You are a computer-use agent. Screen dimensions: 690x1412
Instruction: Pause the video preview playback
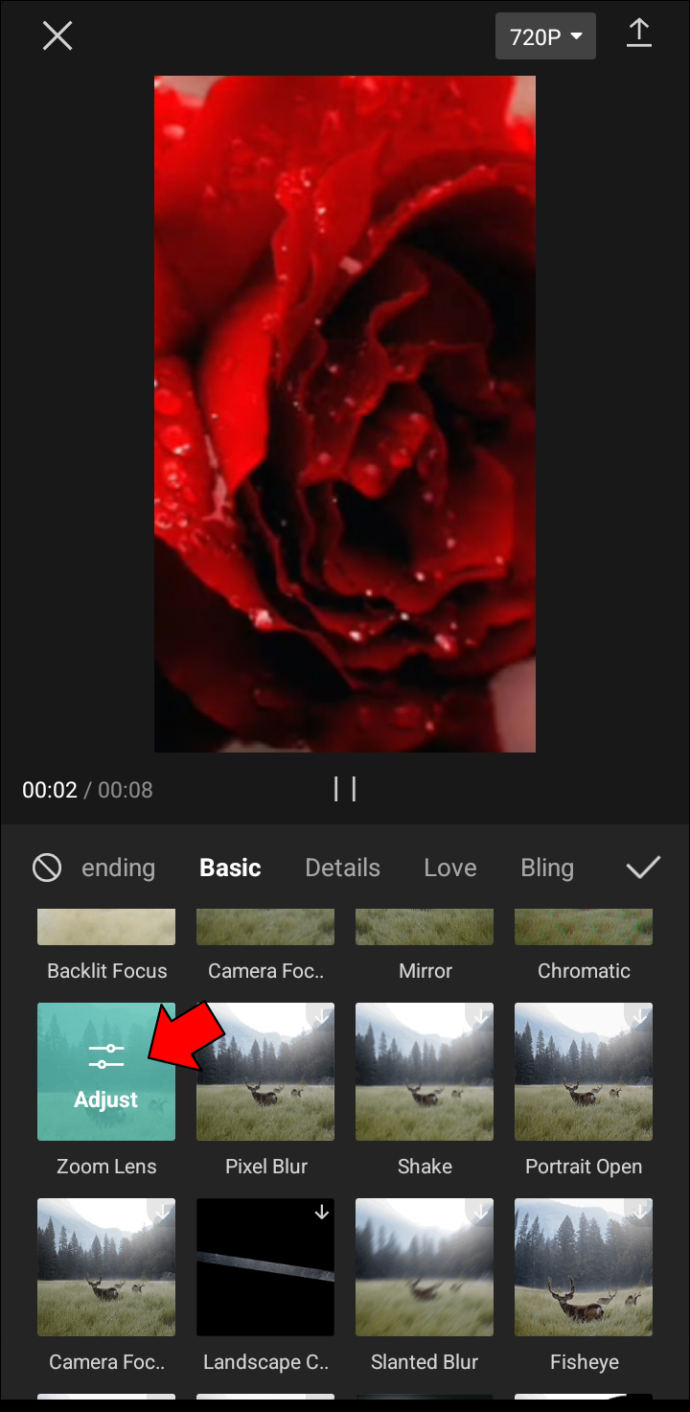345,790
